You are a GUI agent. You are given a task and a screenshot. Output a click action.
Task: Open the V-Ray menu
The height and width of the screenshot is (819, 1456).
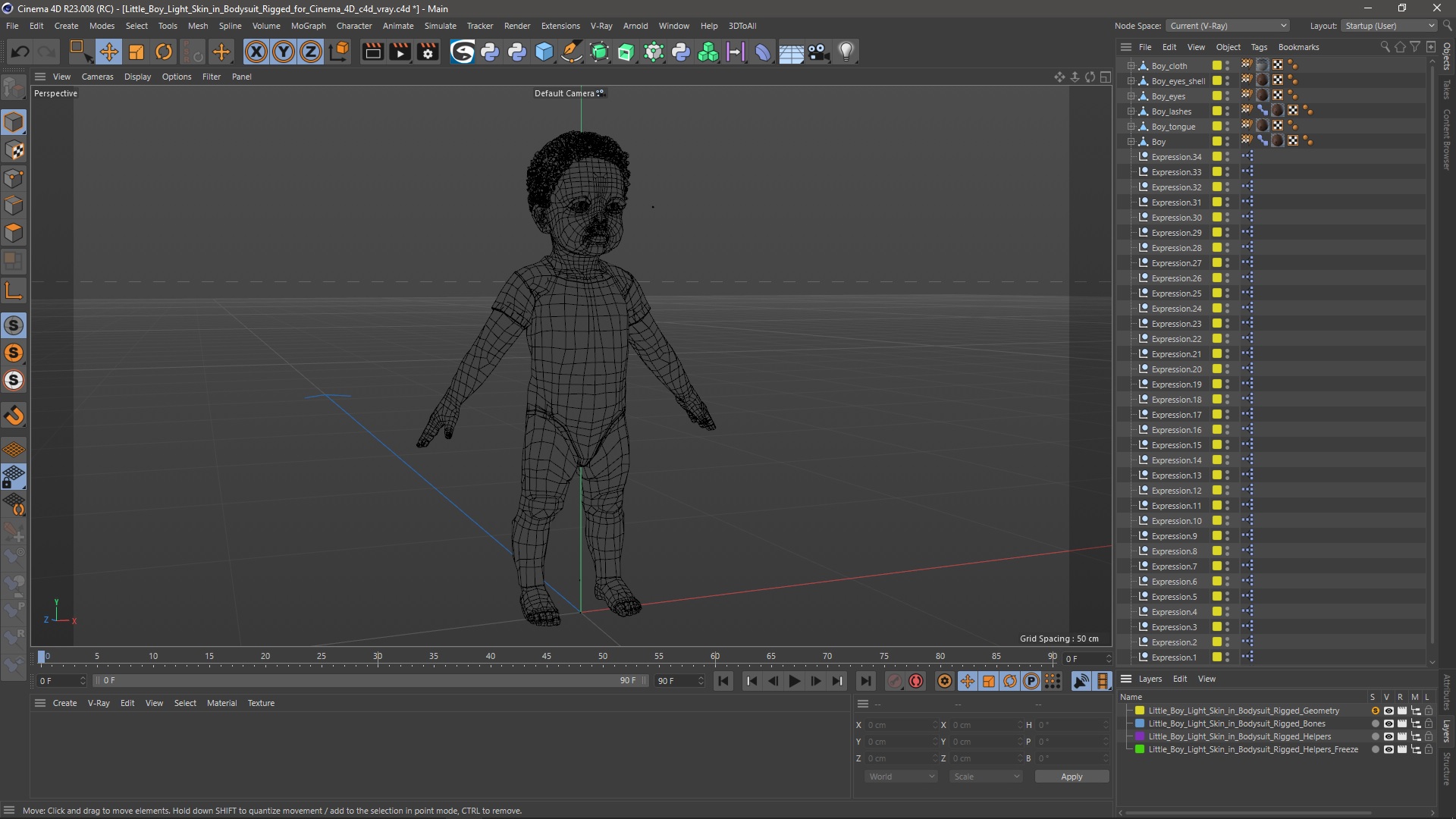pyautogui.click(x=601, y=26)
